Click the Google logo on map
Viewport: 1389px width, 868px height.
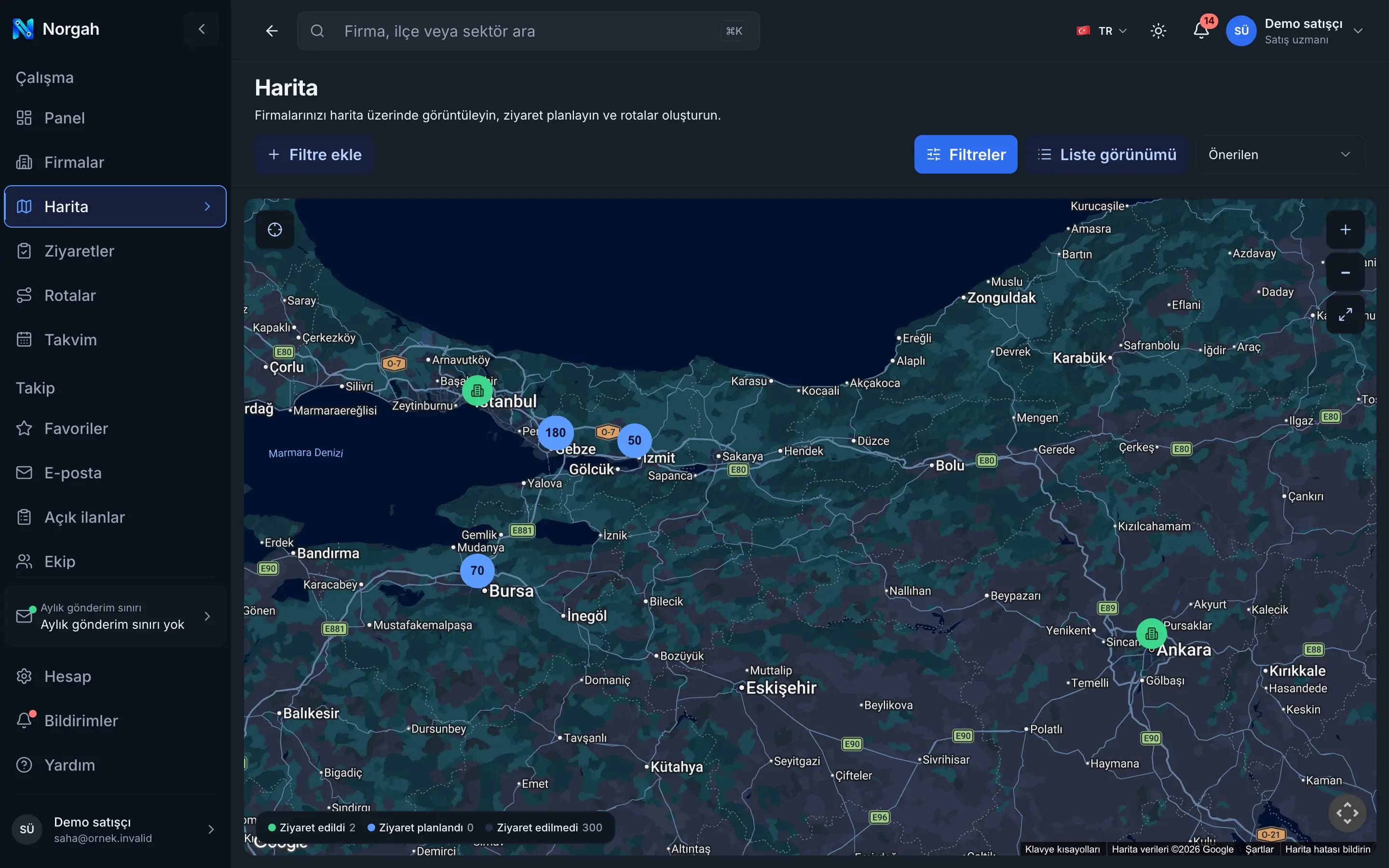click(x=280, y=842)
